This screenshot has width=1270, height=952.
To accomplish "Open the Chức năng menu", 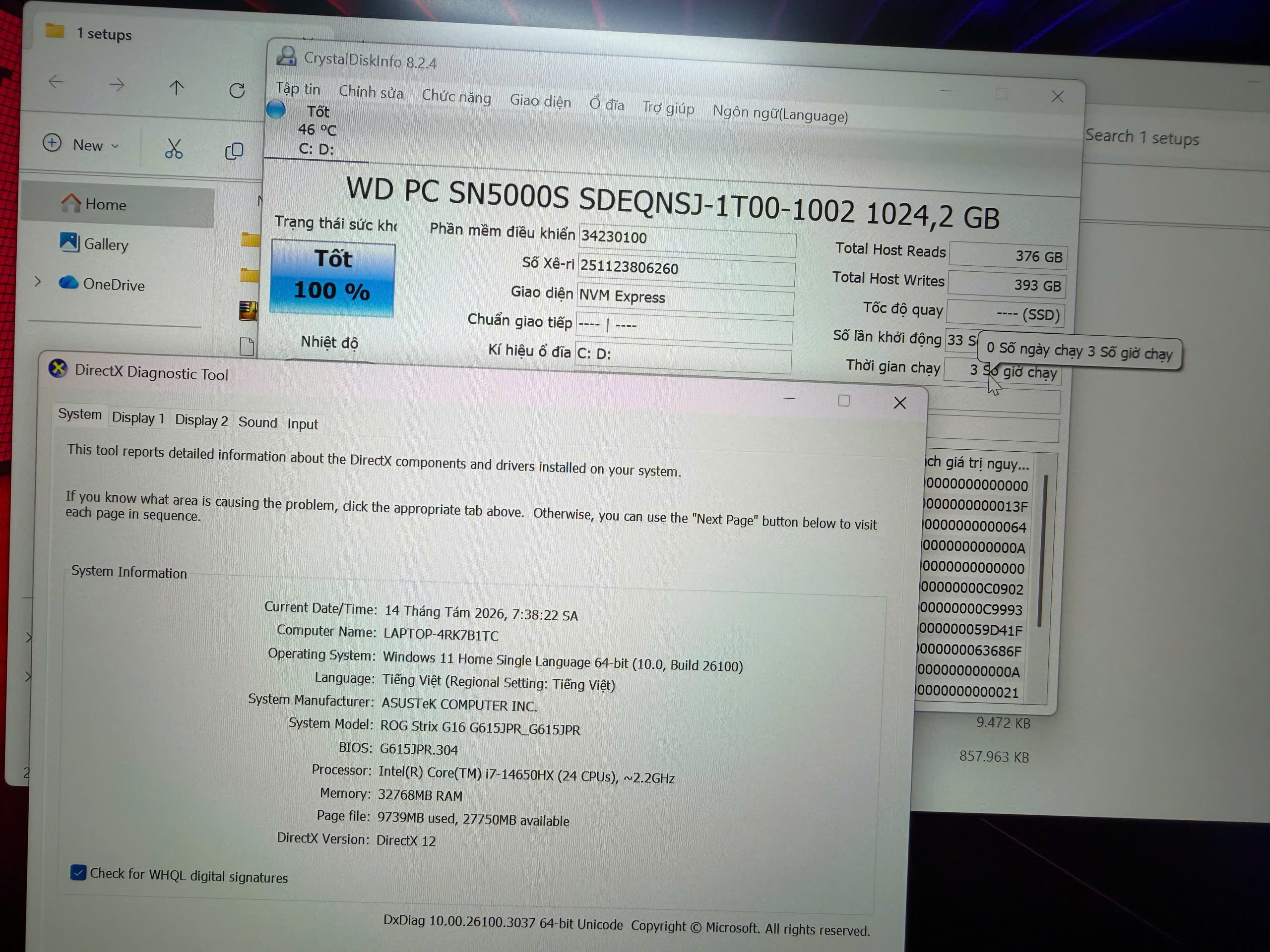I will [x=456, y=96].
